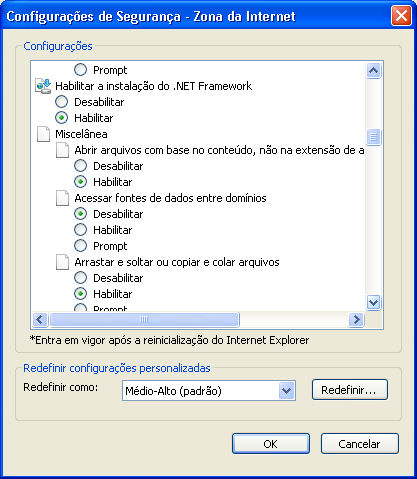The image size is (417, 479).
Task: Confirm settings with the OK button
Action: coord(271,444)
